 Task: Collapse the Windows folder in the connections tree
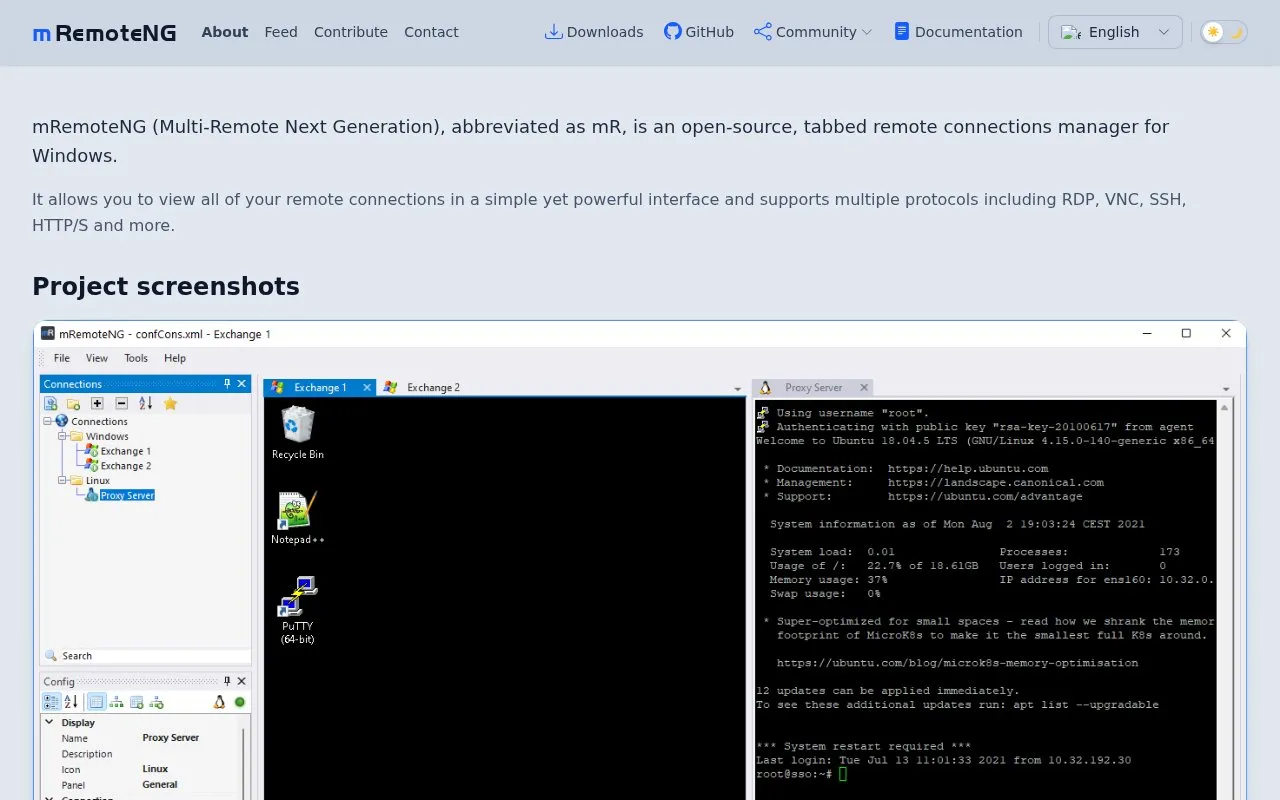[x=62, y=436]
